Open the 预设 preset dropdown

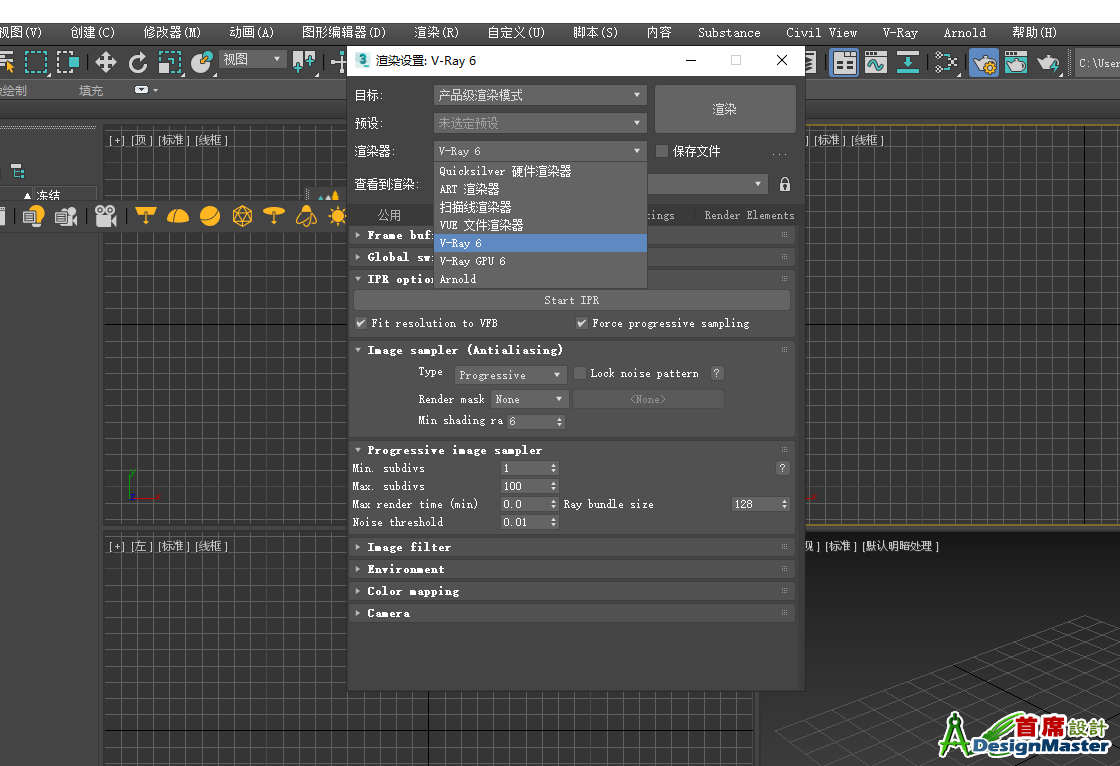pos(540,123)
